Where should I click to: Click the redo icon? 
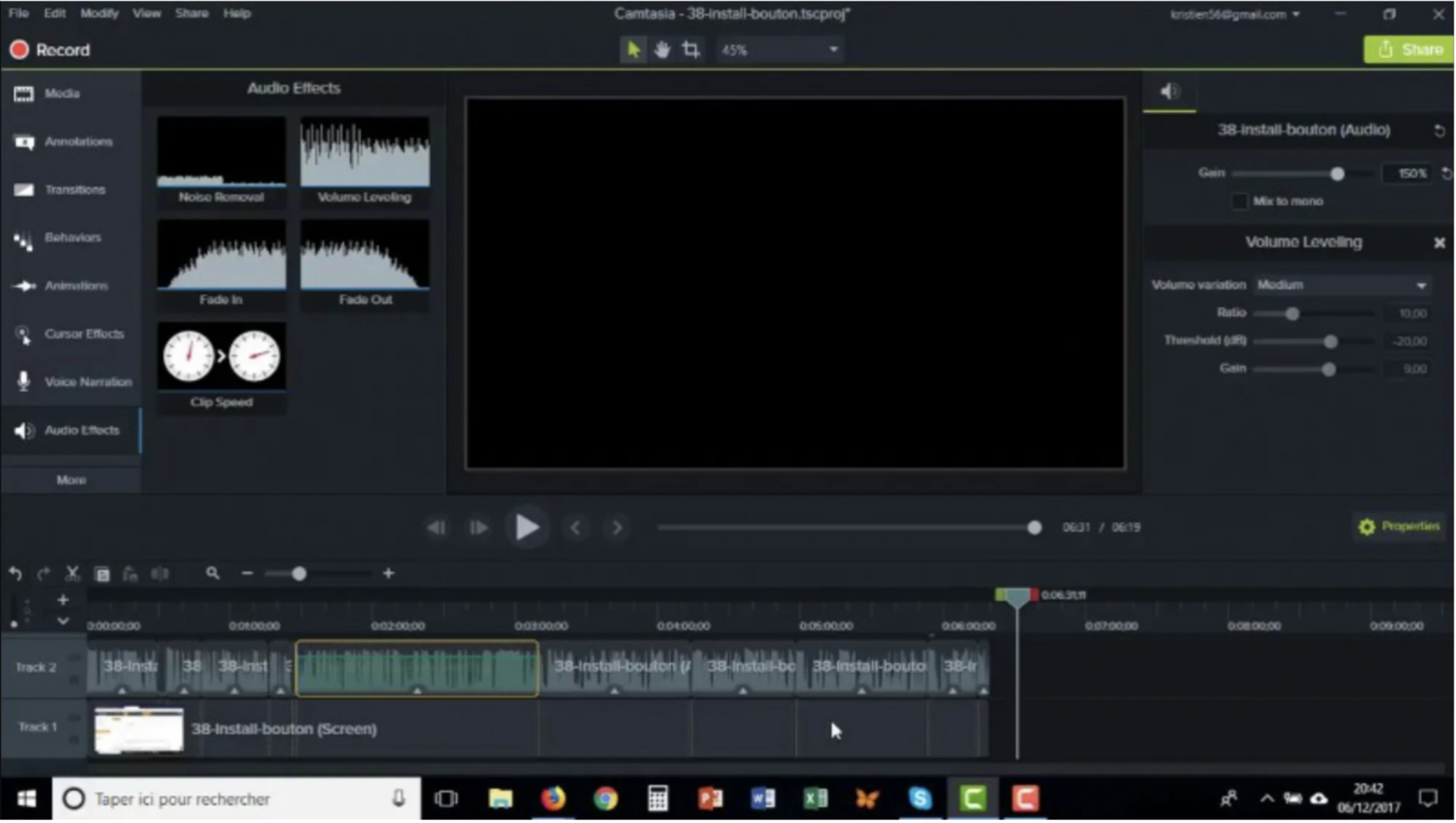tap(44, 574)
